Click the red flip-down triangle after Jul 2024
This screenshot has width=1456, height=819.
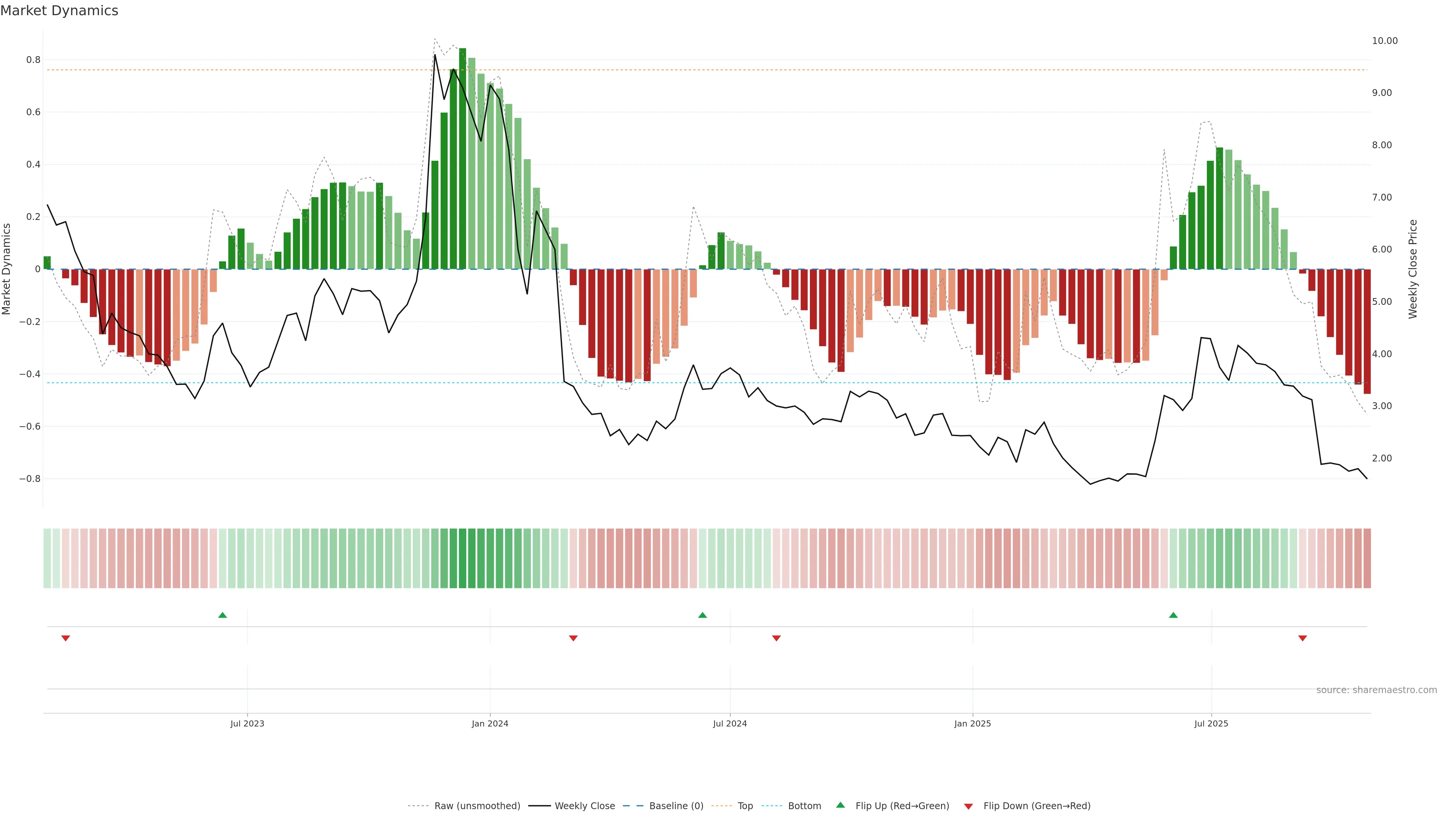tap(777, 638)
